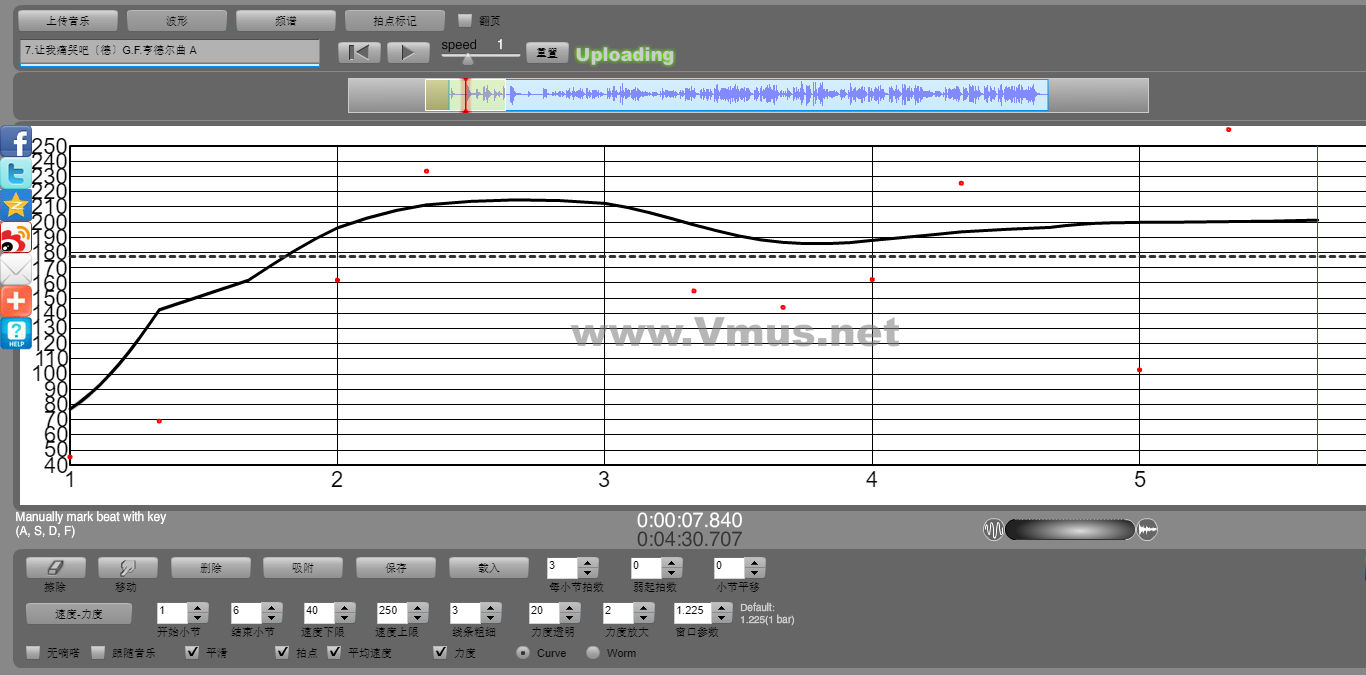Click the Twitter share icon
Screen dimensions: 1366x675
click(x=16, y=174)
